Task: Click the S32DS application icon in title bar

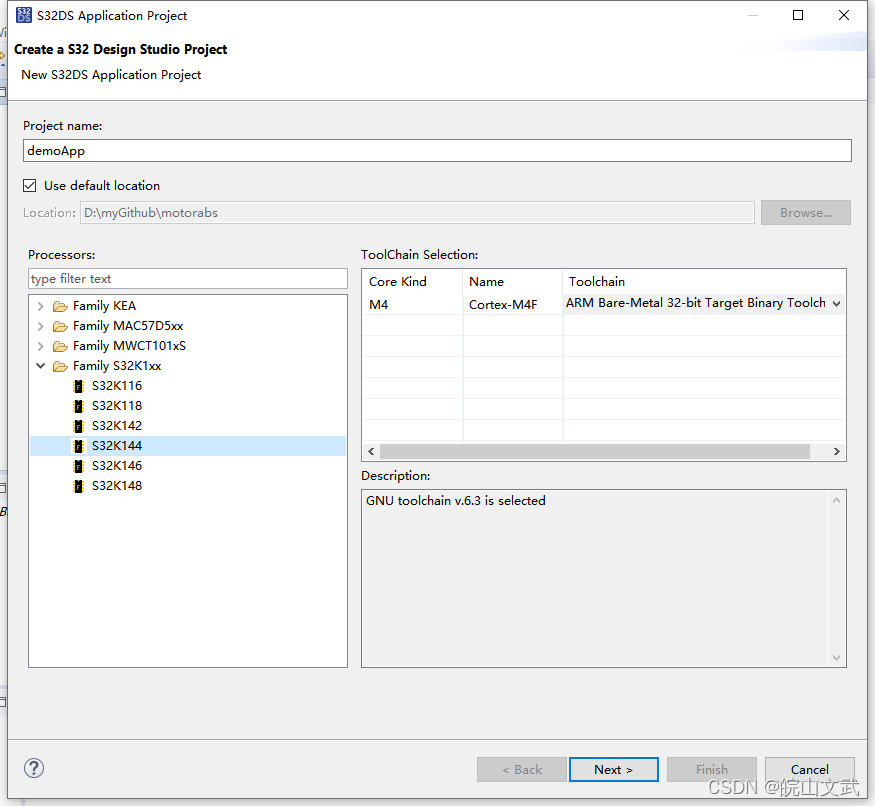Action: tap(24, 15)
